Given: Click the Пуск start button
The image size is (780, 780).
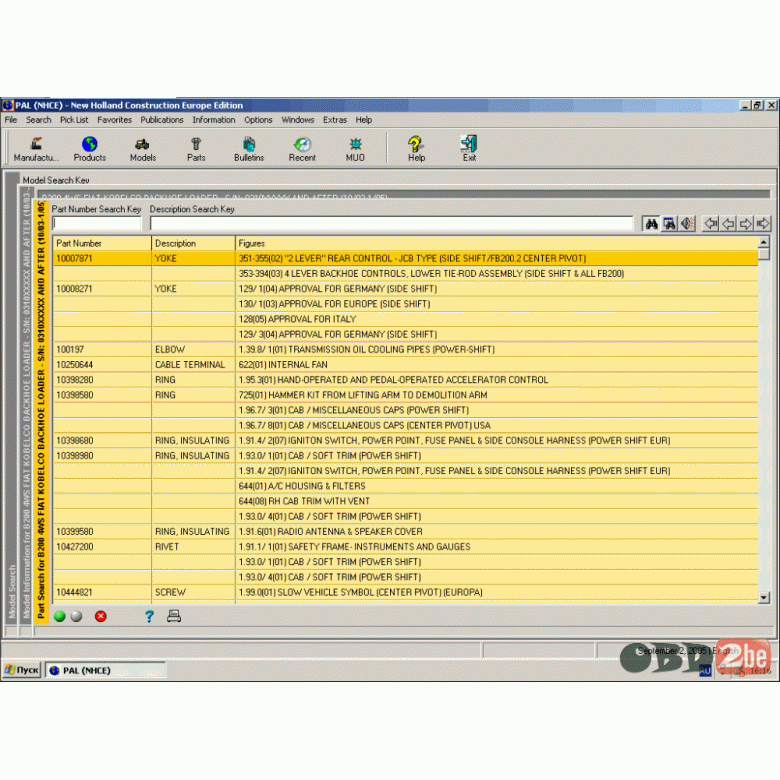Looking at the screenshot, I should [22, 670].
